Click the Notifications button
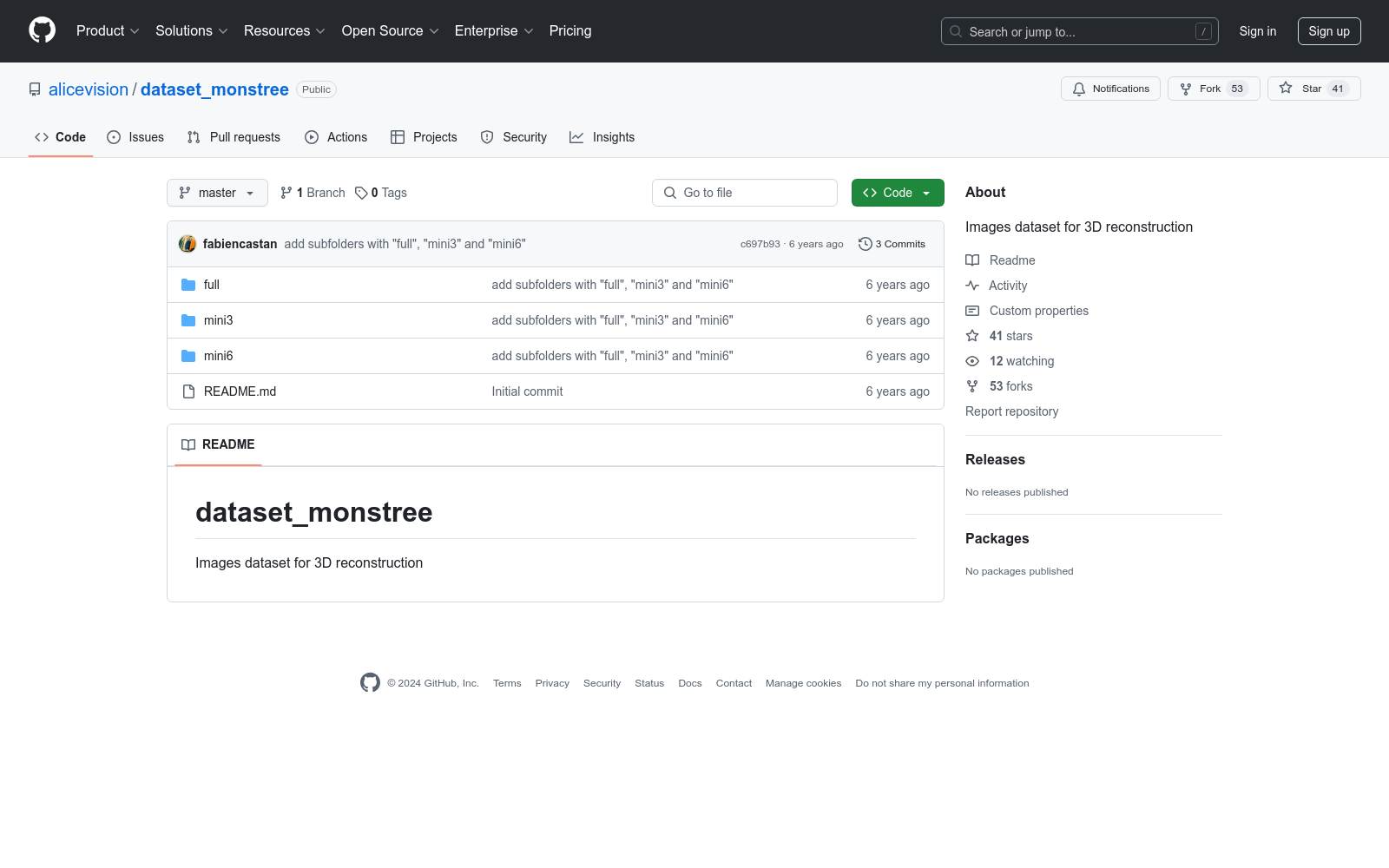The height and width of the screenshot is (868, 1389). click(x=1110, y=89)
